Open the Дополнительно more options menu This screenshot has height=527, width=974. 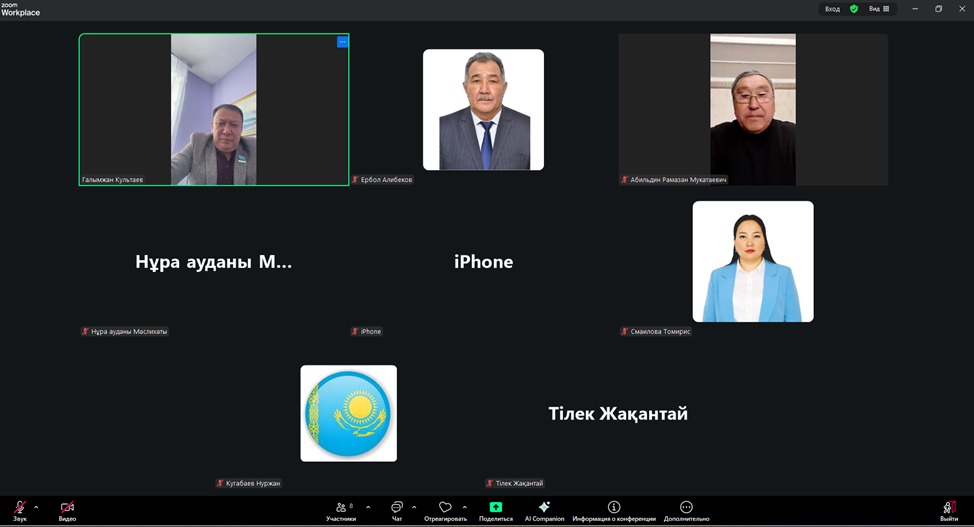click(x=686, y=509)
